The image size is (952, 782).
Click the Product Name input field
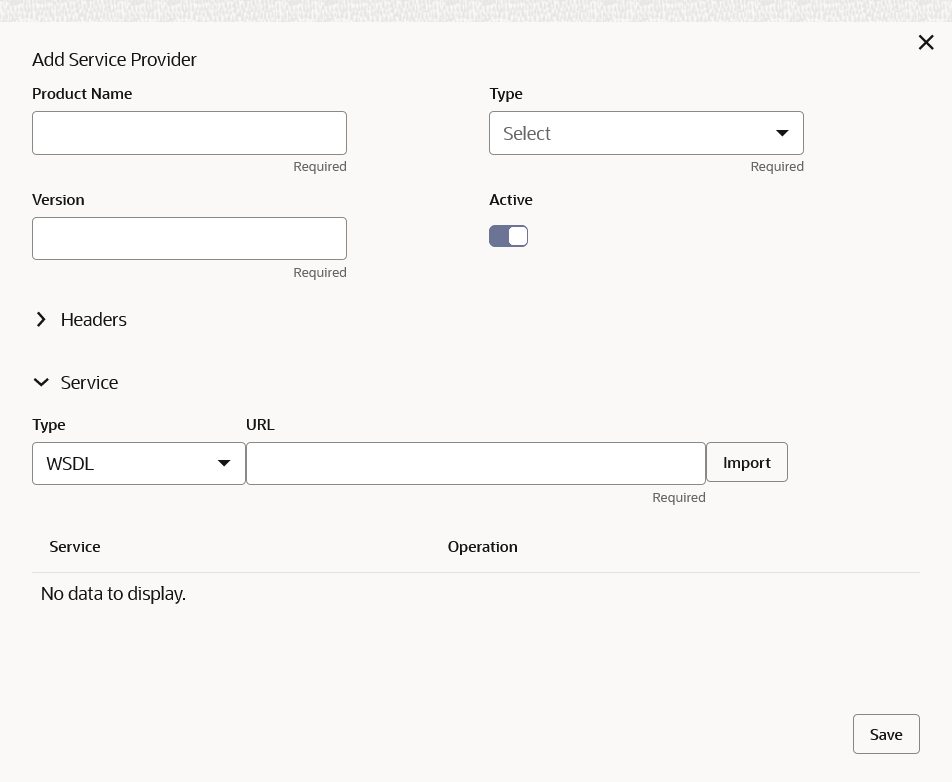coord(189,133)
